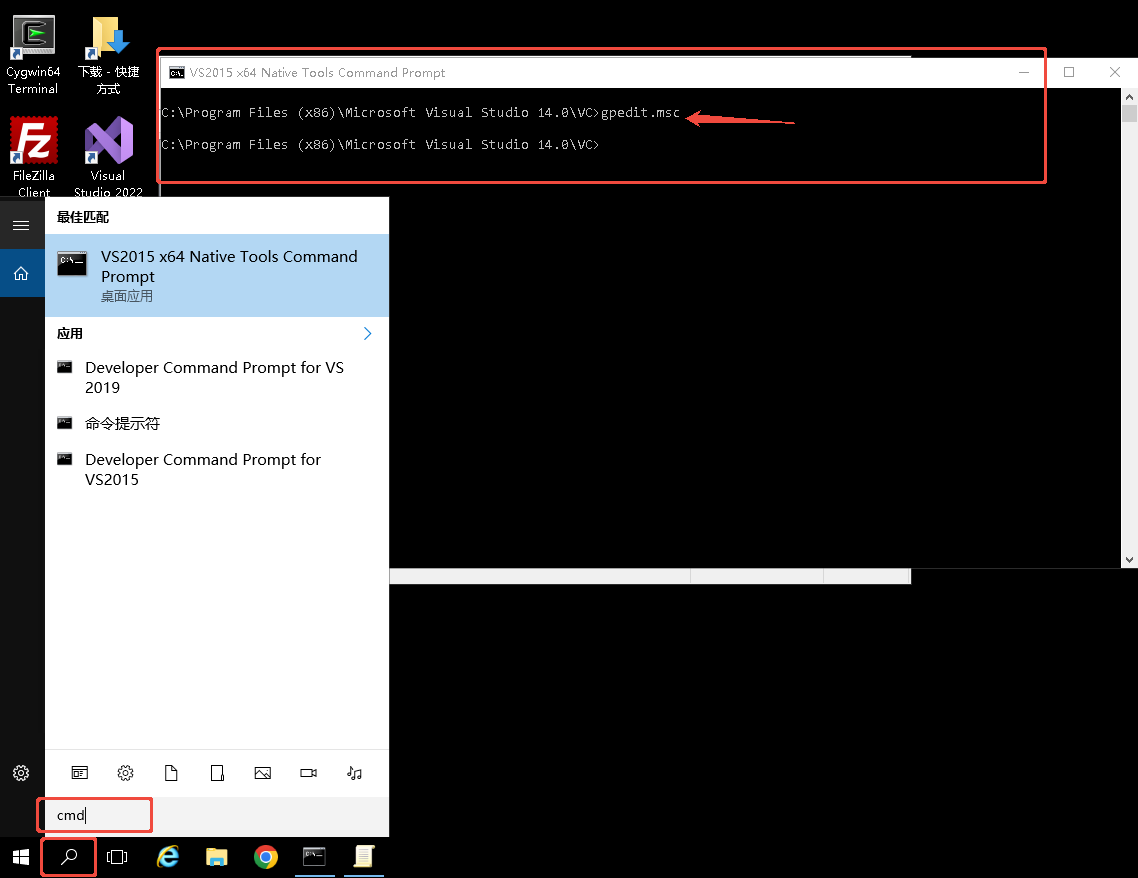The image size is (1138, 878).
Task: Click the command prompt title bar icon
Action: (x=176, y=73)
